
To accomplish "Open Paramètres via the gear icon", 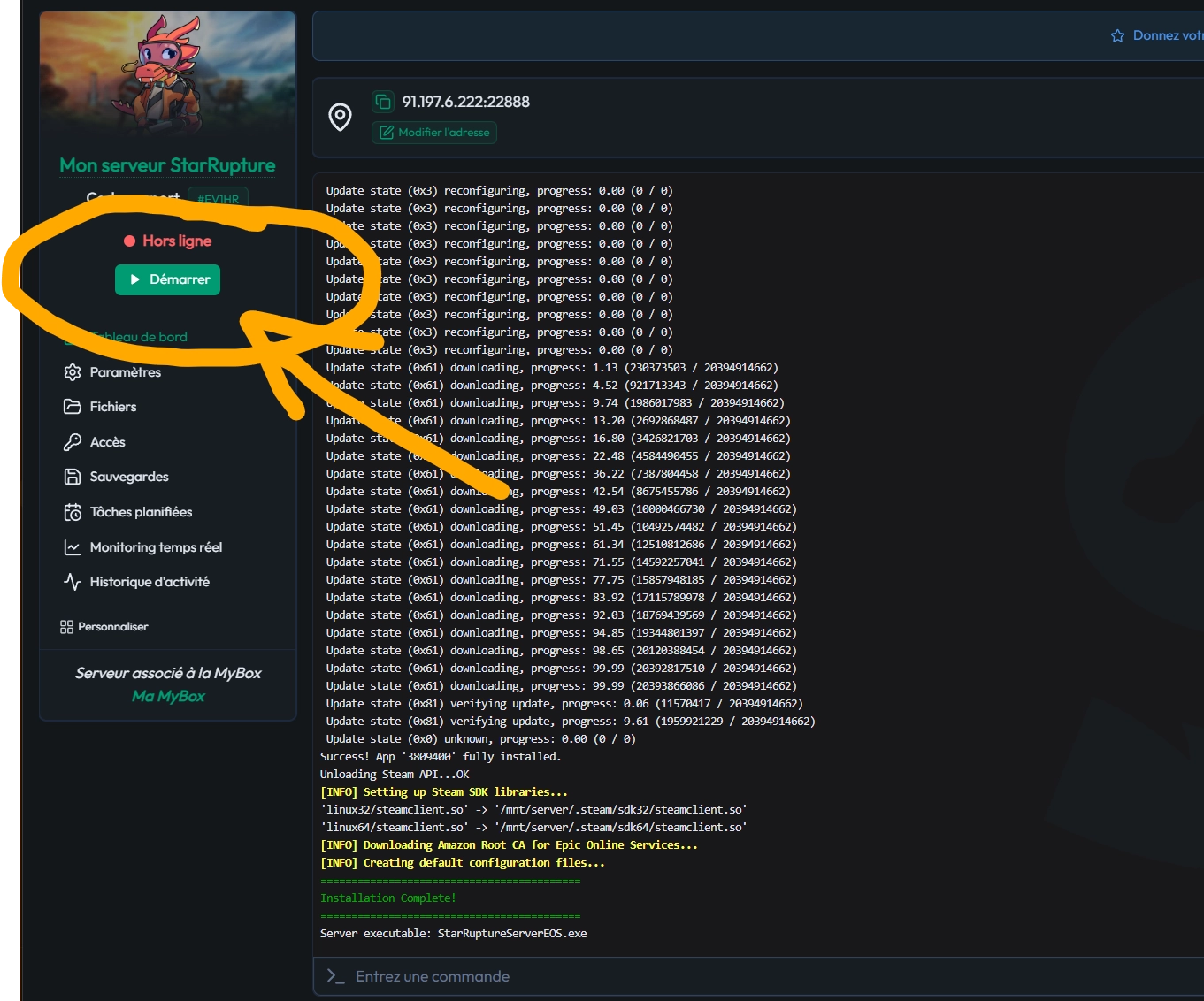I will 73,372.
